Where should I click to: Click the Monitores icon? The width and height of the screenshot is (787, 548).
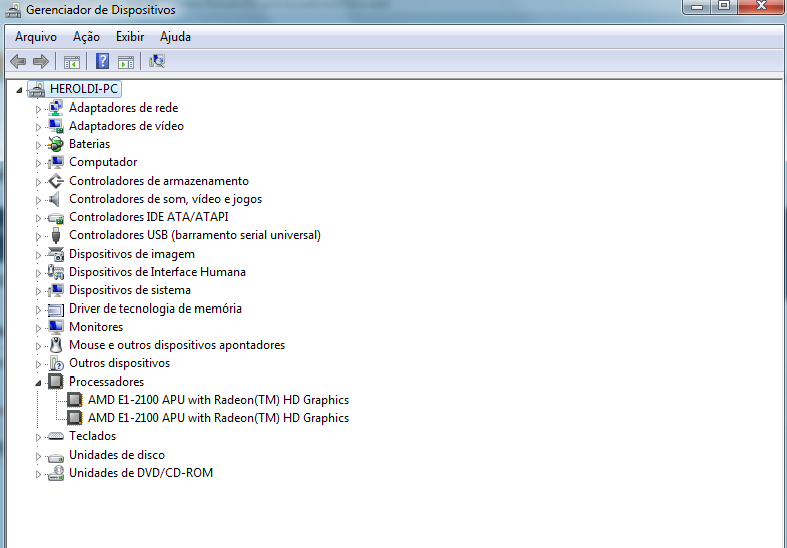[x=56, y=327]
